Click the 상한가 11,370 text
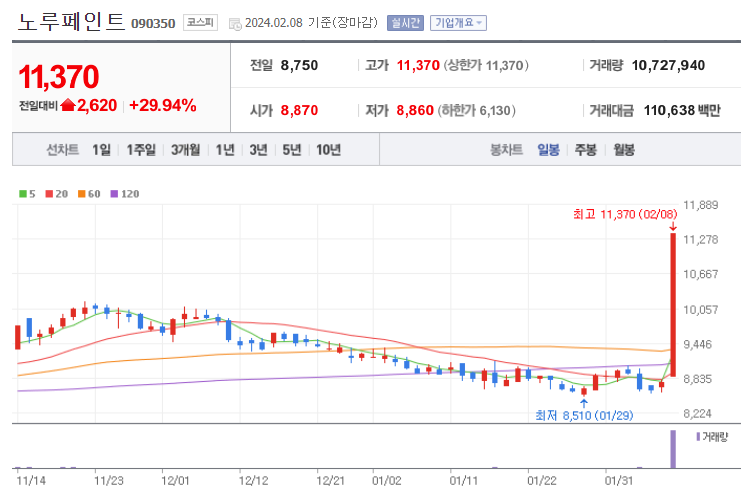This screenshot has width=741, height=500. point(486,65)
